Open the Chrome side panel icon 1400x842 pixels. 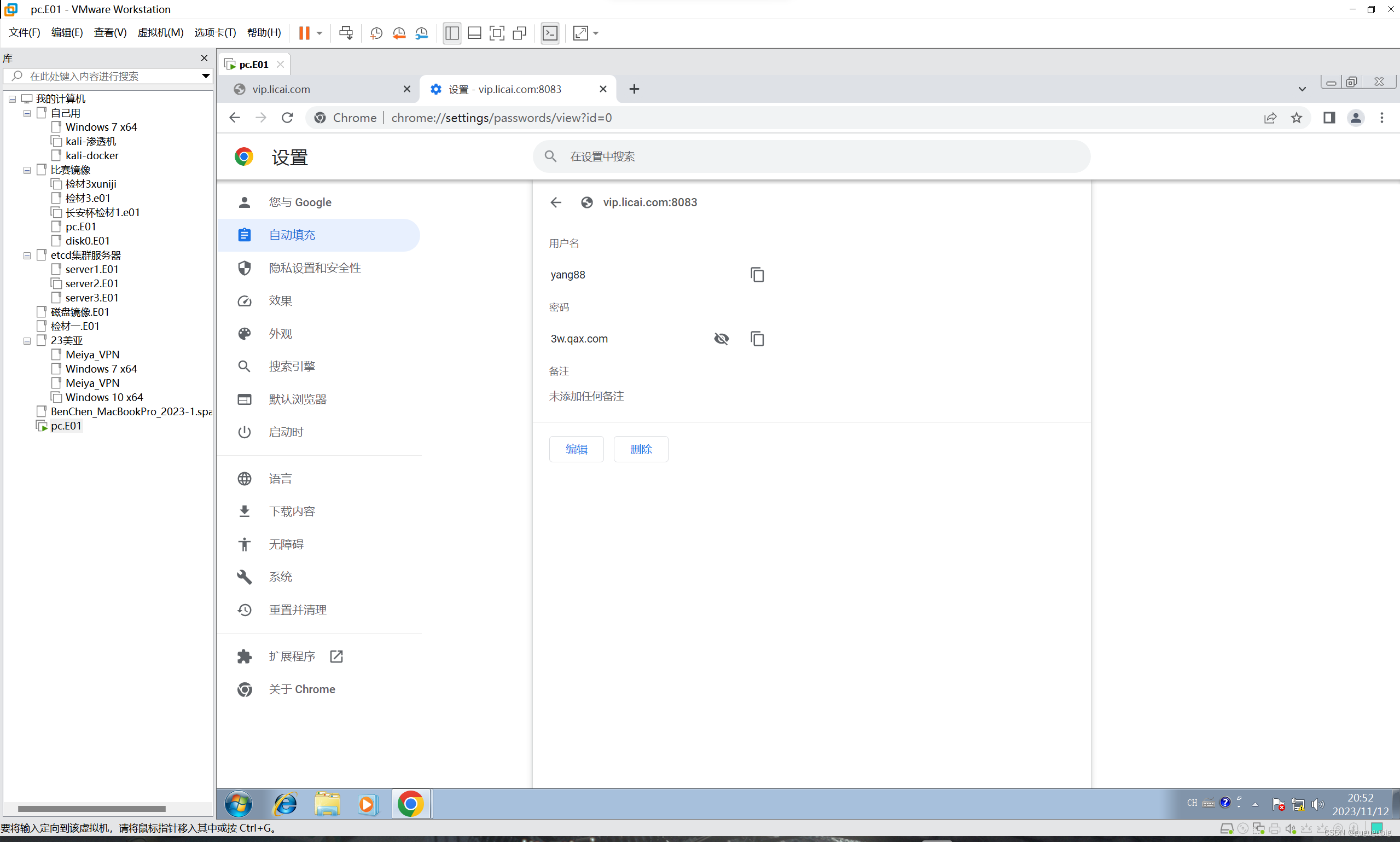point(1328,118)
